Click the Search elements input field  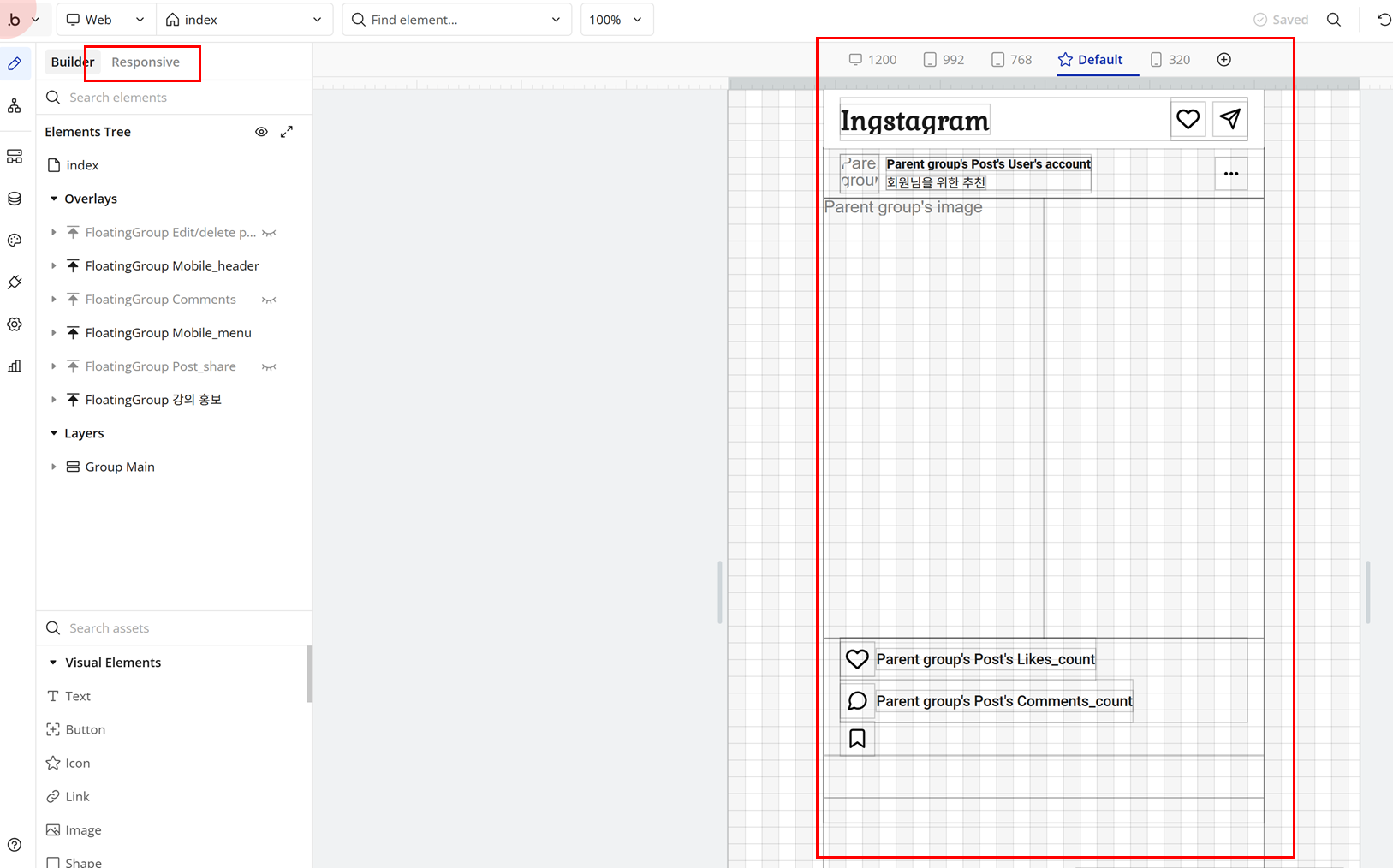click(171, 98)
